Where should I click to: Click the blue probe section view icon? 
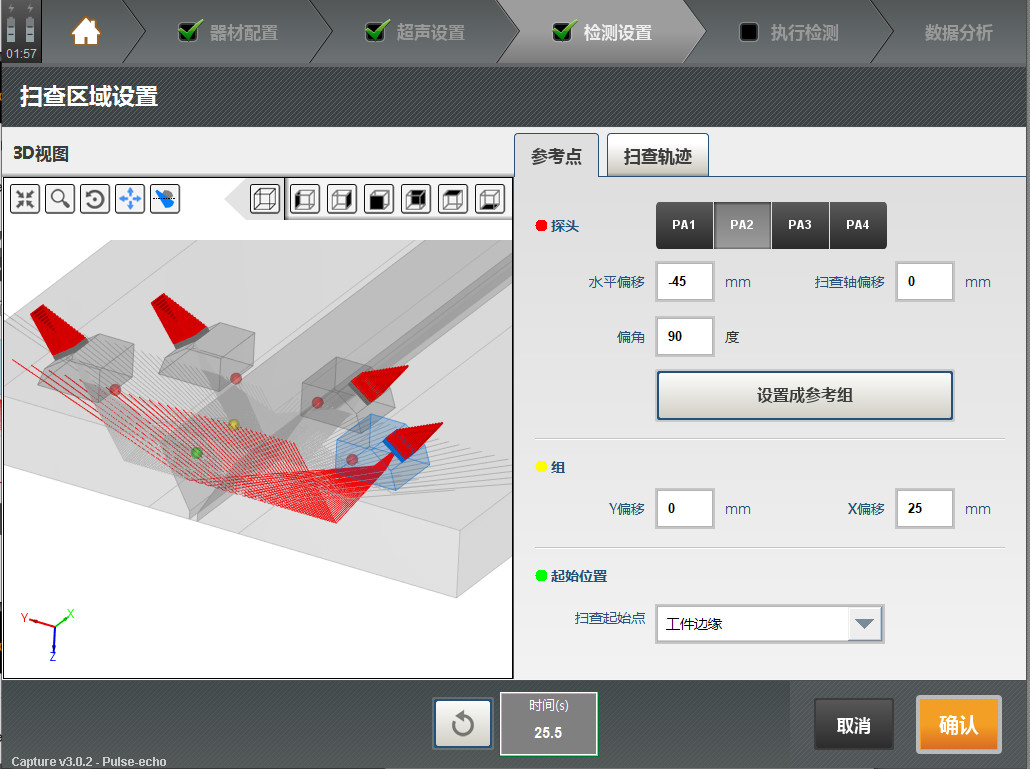coord(165,199)
